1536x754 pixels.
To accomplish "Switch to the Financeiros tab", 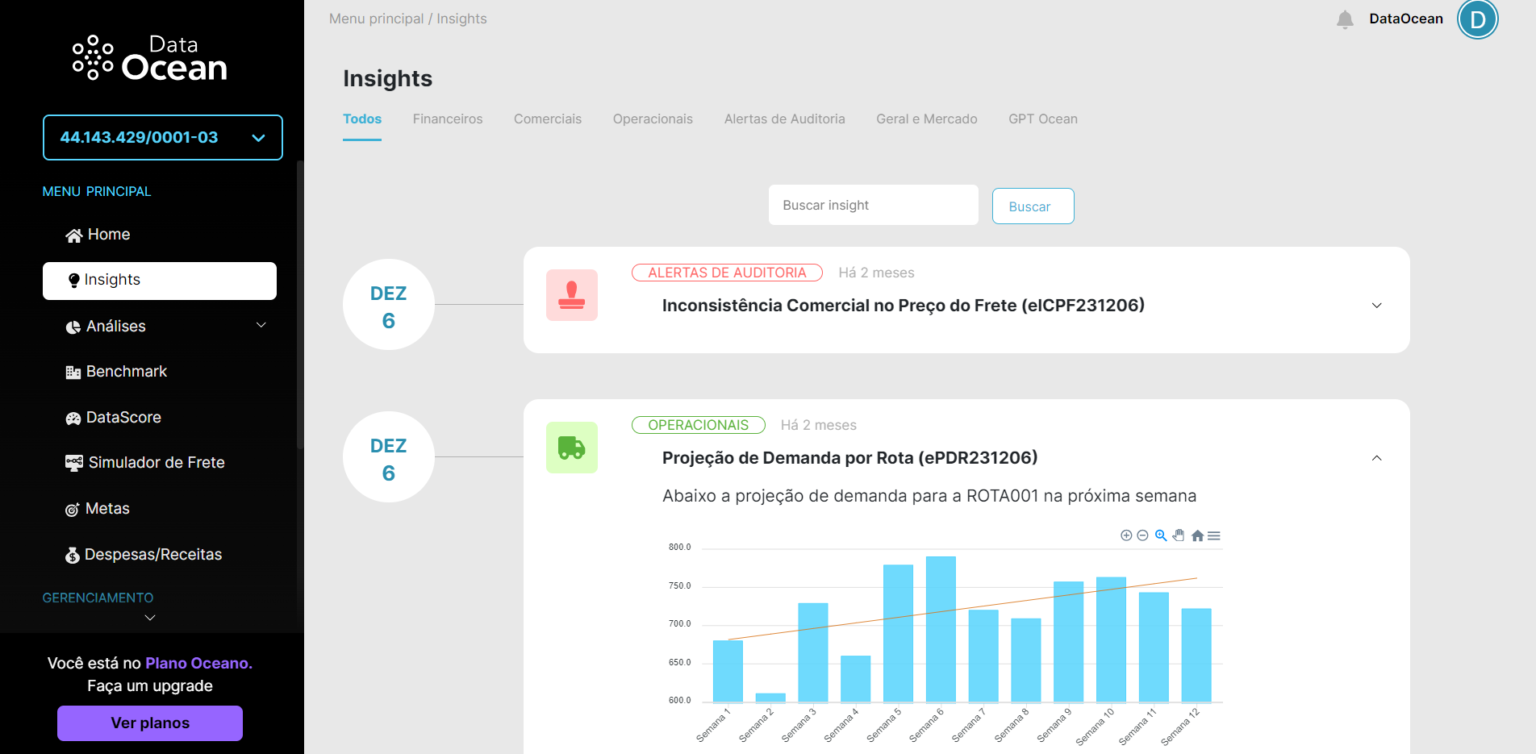I will coord(447,118).
